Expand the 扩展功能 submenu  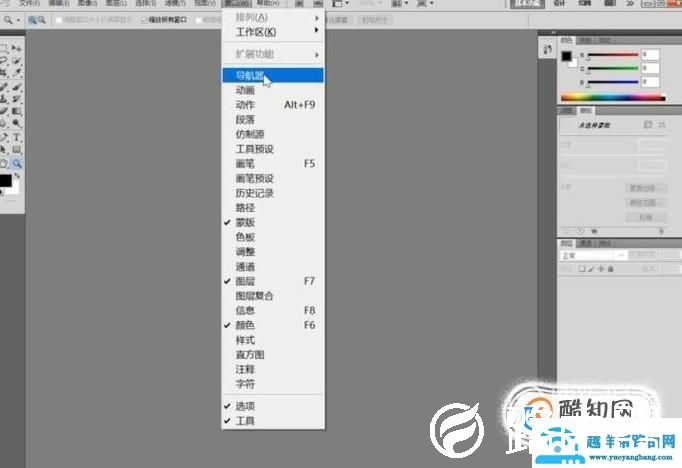tap(273, 54)
